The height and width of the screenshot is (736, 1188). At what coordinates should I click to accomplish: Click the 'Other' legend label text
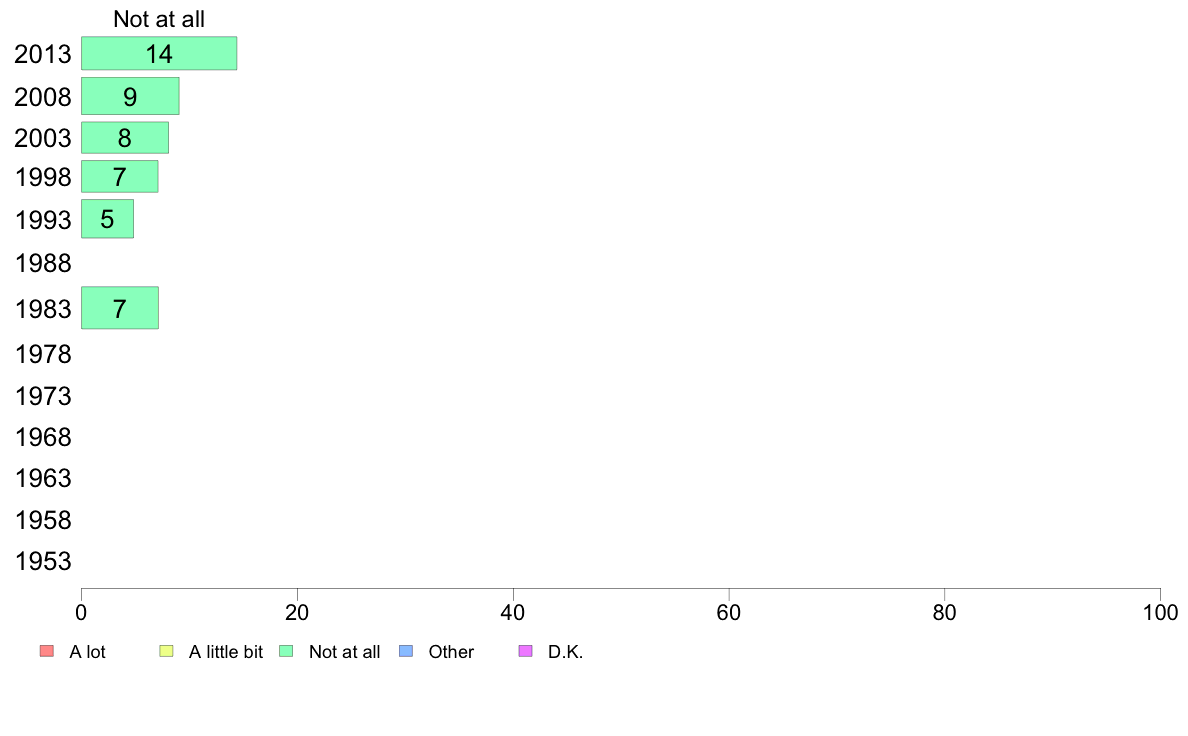click(x=451, y=652)
